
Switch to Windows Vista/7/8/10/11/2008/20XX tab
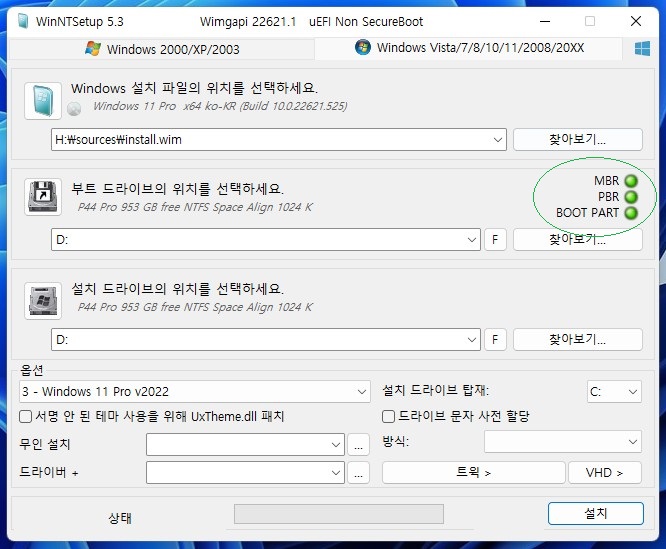click(469, 48)
